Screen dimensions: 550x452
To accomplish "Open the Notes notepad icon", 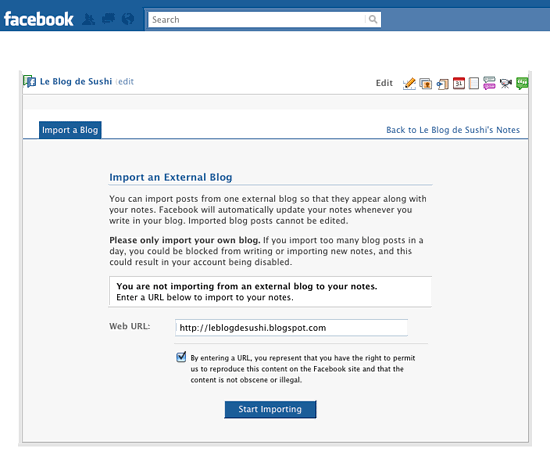I will click(474, 83).
